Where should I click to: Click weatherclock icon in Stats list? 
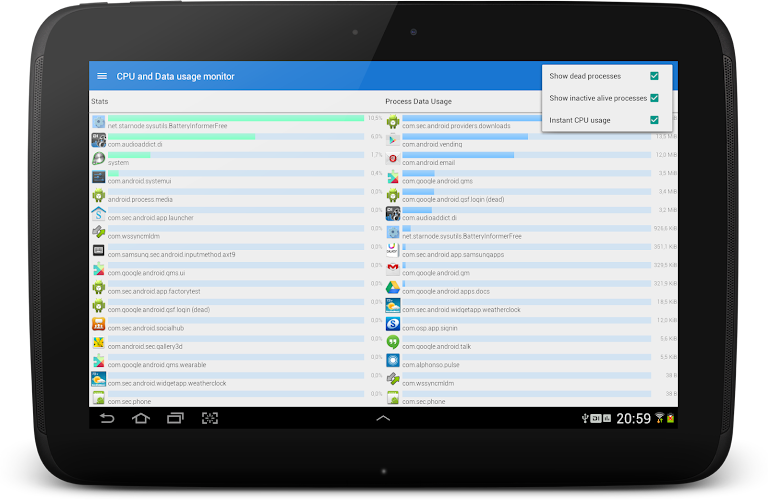pos(98,379)
